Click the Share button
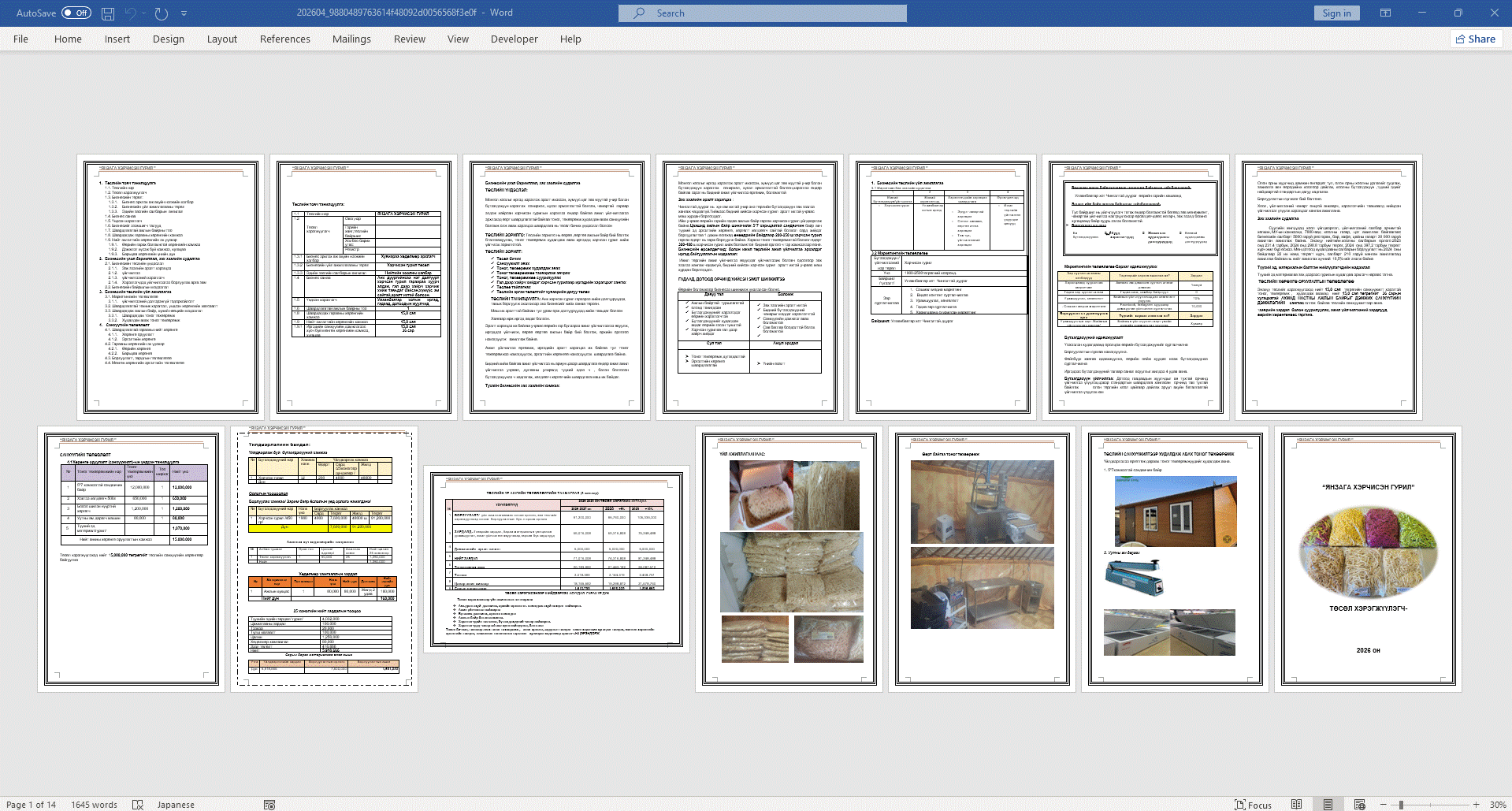This screenshot has width=1512, height=811. (1476, 39)
